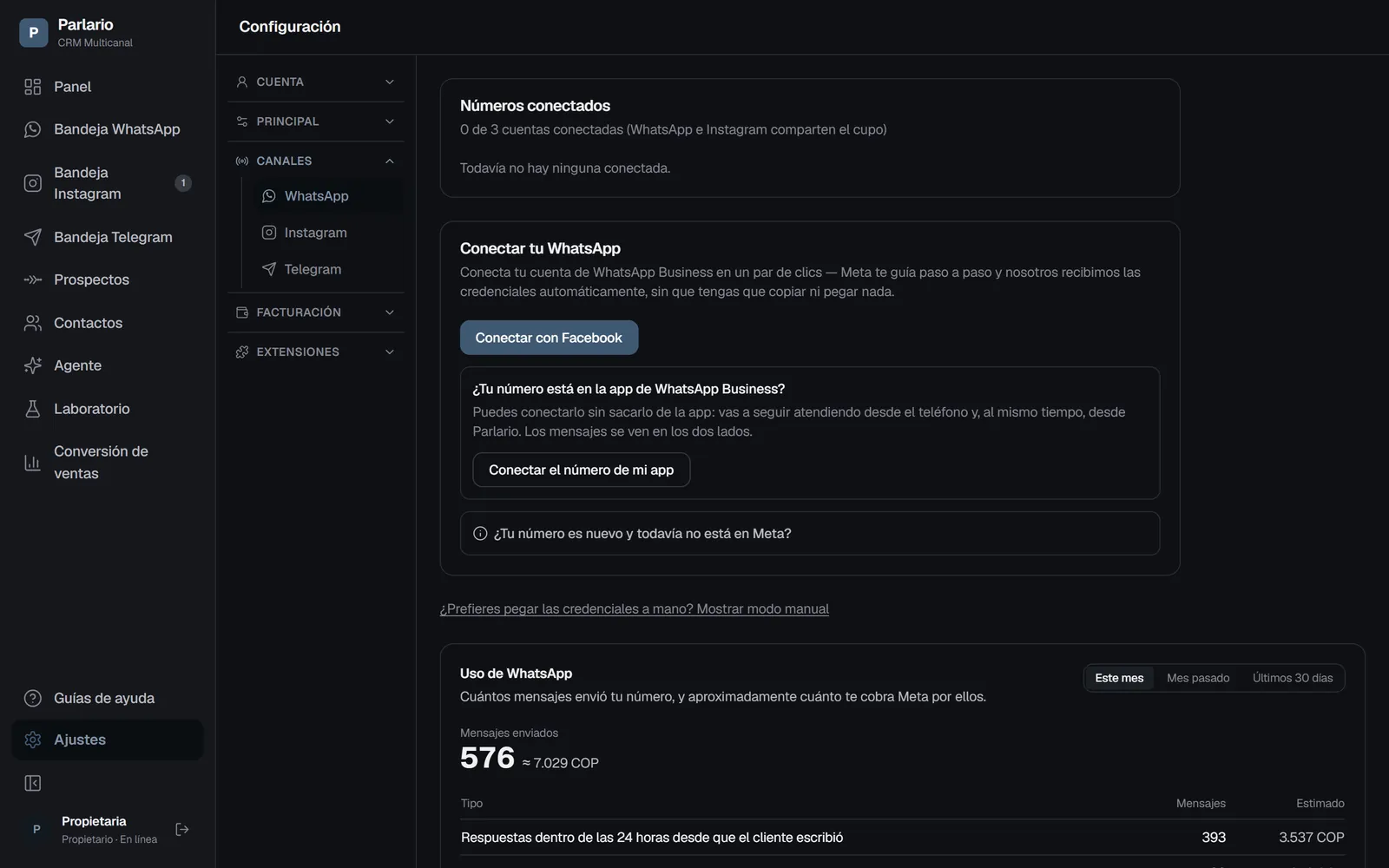This screenshot has height=868, width=1389.
Task: Select the Mes pasado tab
Action: [x=1198, y=678]
